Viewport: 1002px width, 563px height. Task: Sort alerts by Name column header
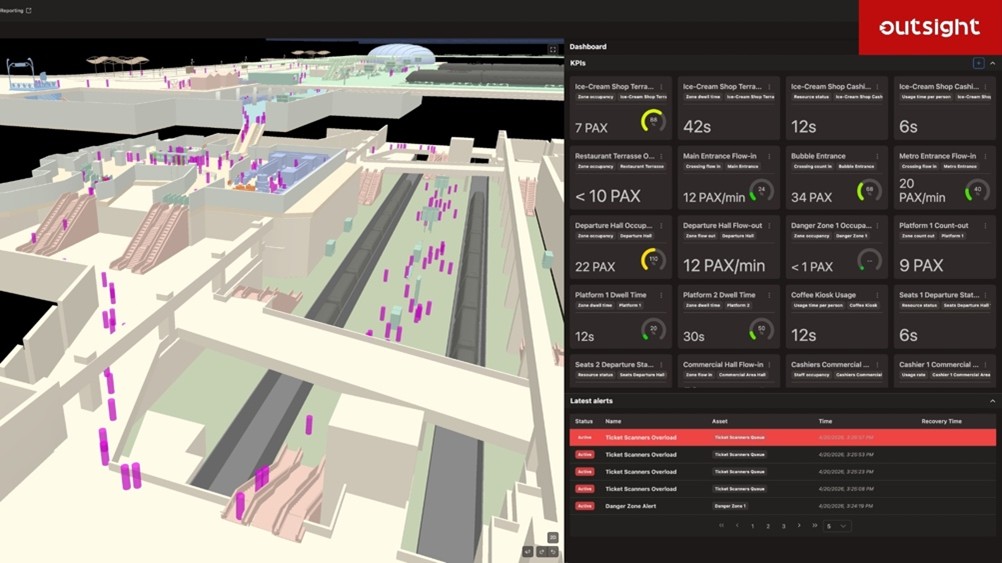click(613, 421)
